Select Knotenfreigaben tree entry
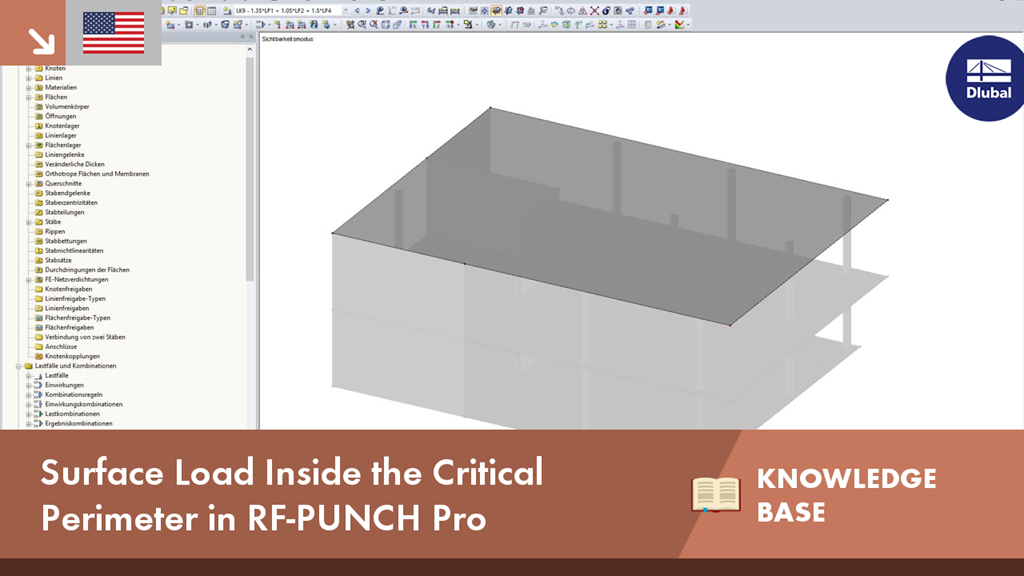The width and height of the screenshot is (1024, 576). click(x=69, y=289)
